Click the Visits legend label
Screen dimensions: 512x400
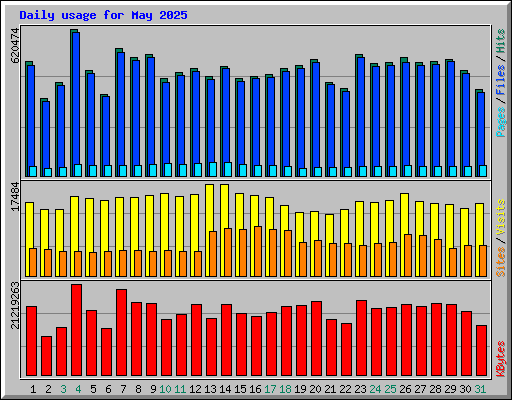coord(501,218)
